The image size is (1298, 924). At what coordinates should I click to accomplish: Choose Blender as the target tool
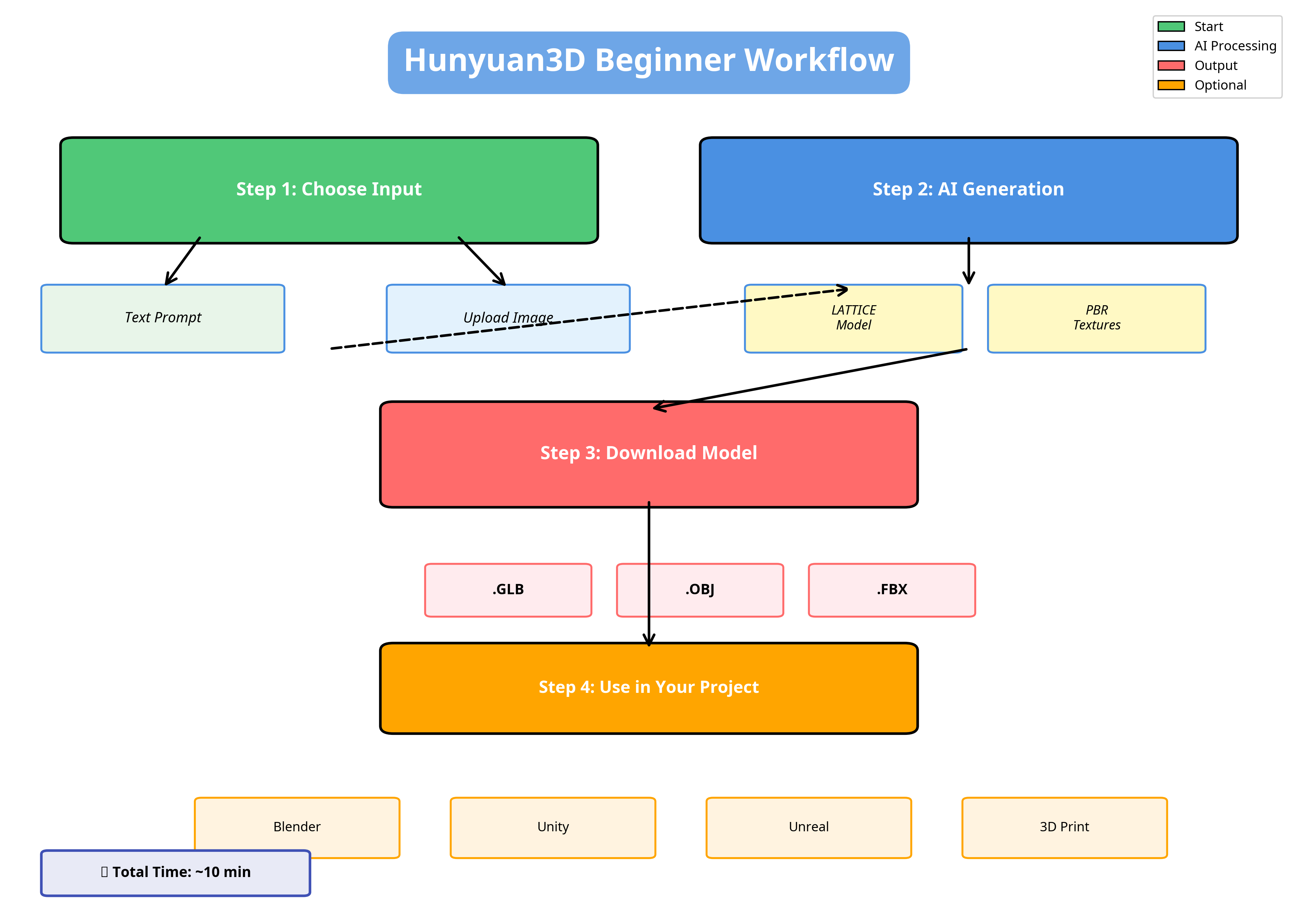(297, 827)
